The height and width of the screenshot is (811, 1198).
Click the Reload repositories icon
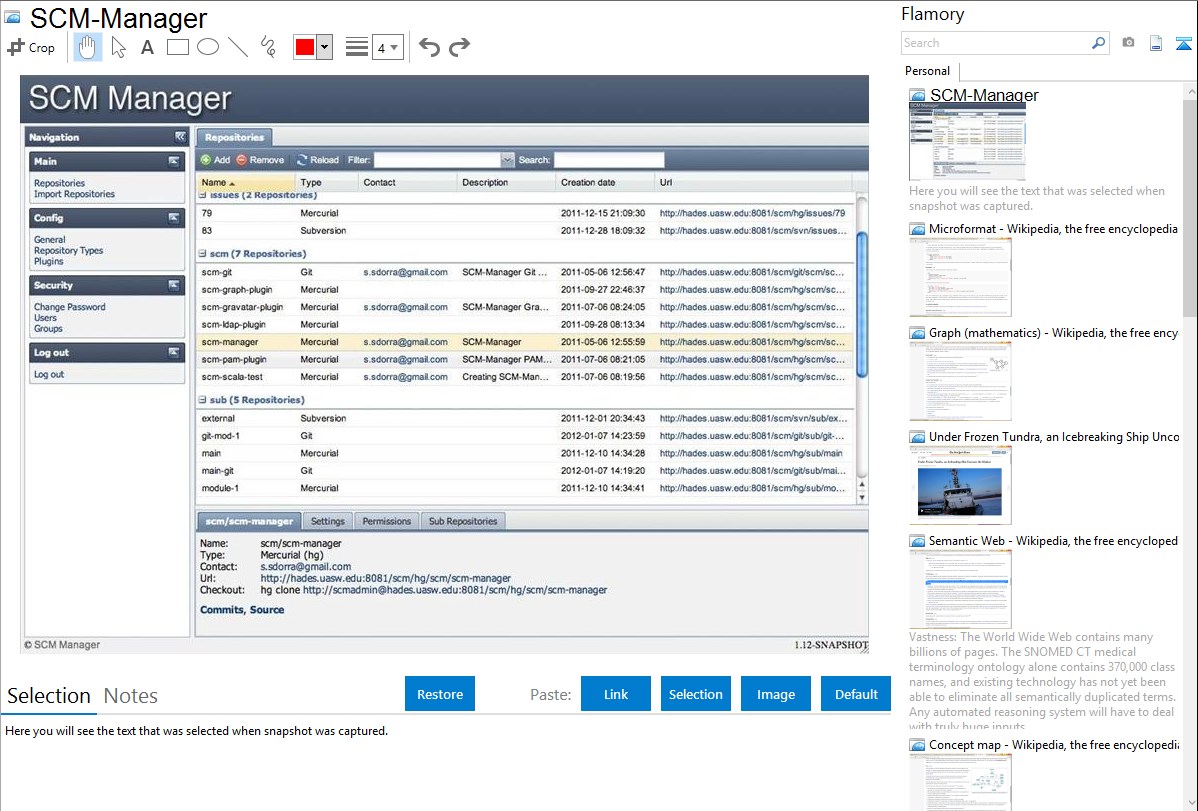tap(302, 160)
